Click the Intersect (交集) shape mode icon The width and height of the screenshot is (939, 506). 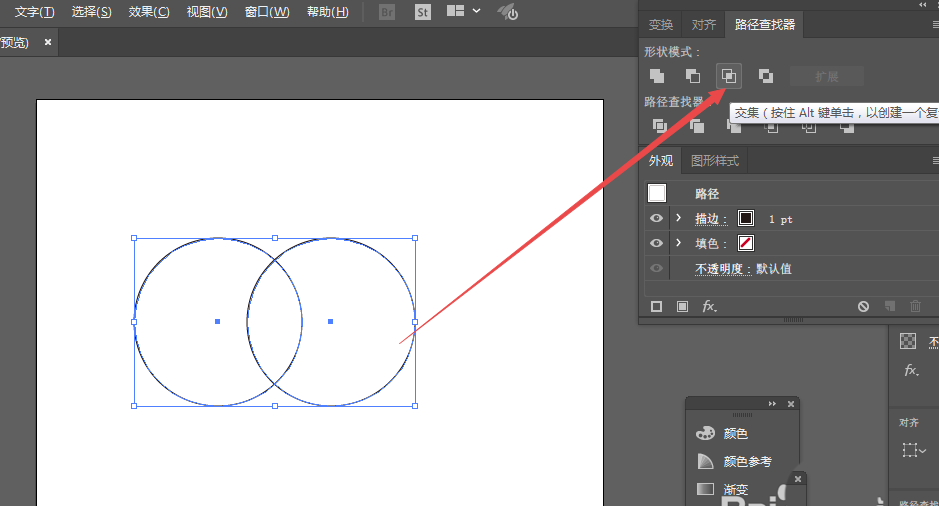click(x=729, y=76)
